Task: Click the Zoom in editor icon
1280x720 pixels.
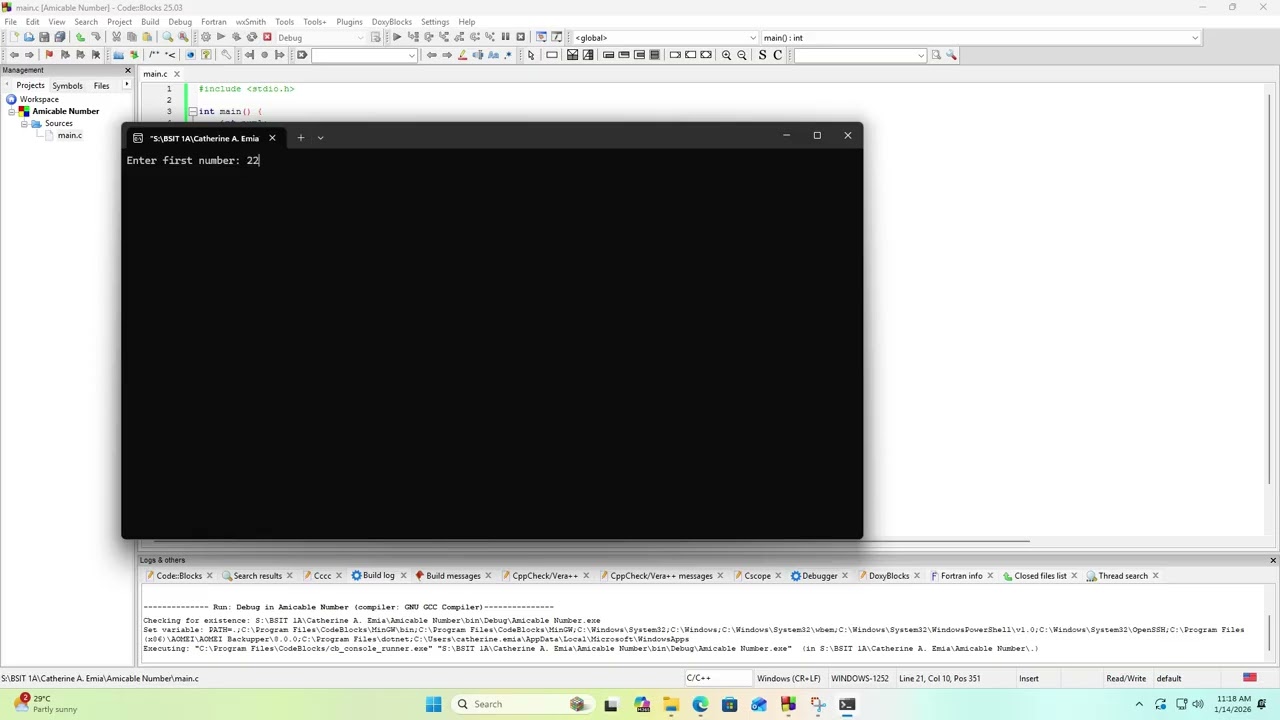Action: click(x=726, y=55)
